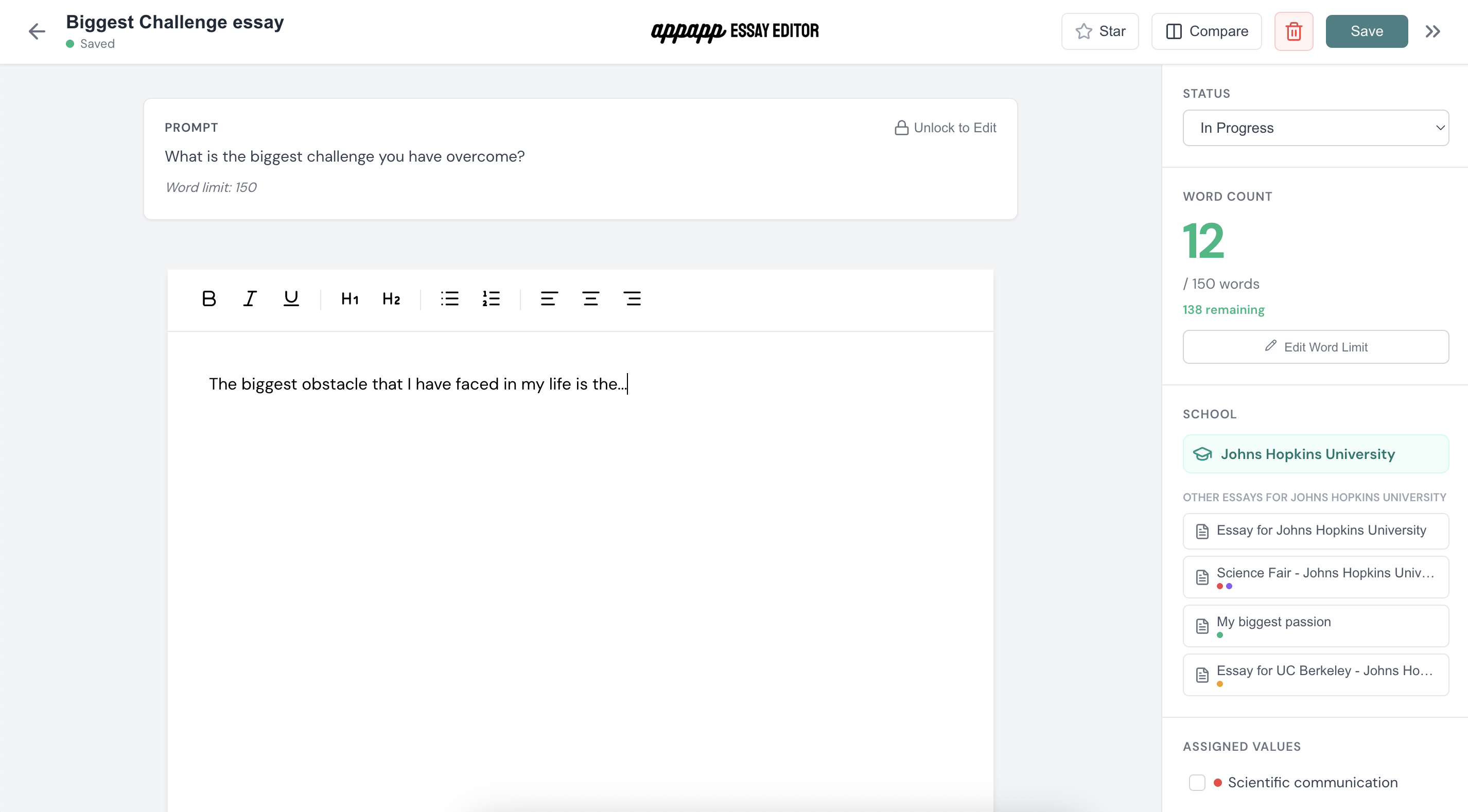The image size is (1468, 812).
Task: Open the In Progress status dropdown
Action: [1315, 128]
